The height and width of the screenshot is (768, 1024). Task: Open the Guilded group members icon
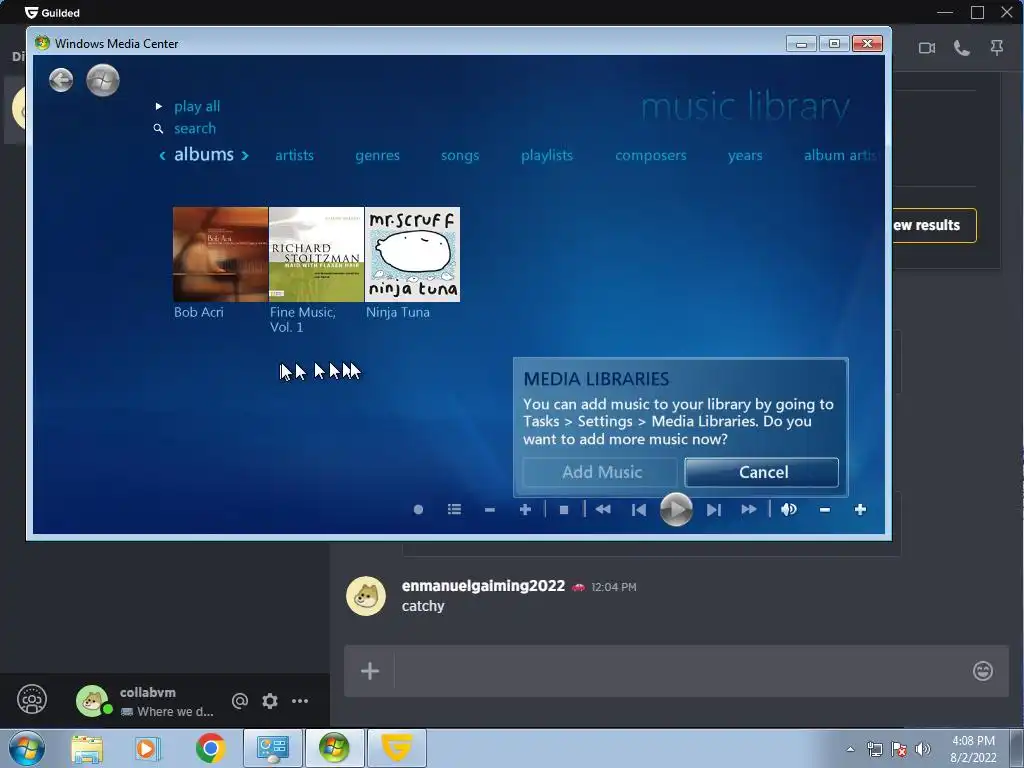[31, 700]
